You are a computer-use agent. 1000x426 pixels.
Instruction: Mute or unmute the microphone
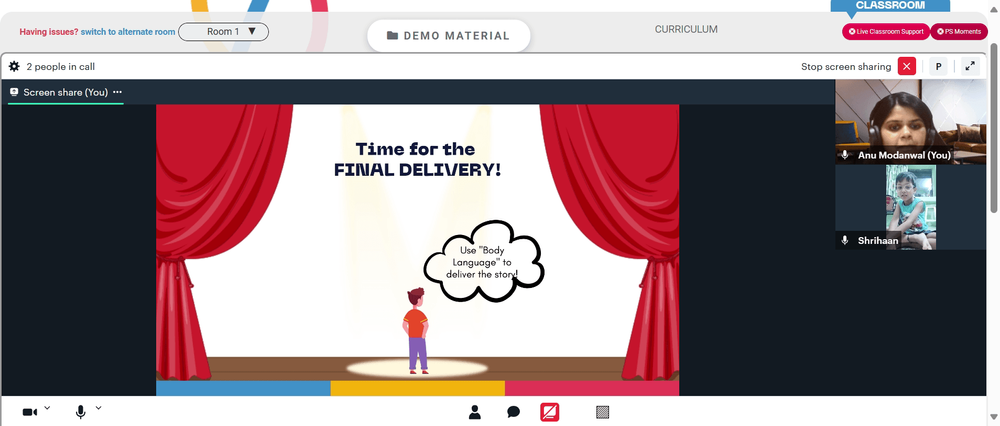(80, 412)
